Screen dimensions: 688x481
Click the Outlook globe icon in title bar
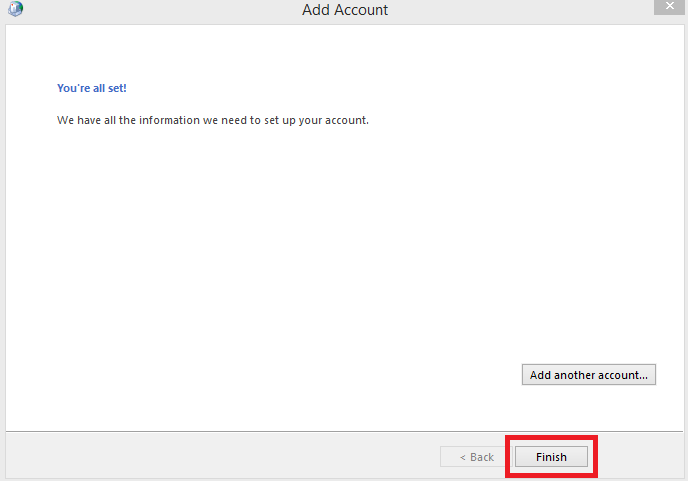[x=15, y=9]
